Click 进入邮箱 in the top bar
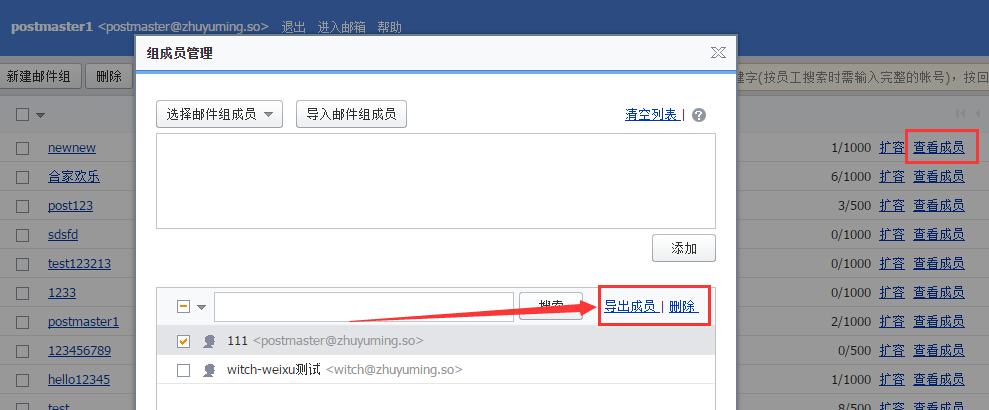The image size is (989, 410). pos(341,27)
